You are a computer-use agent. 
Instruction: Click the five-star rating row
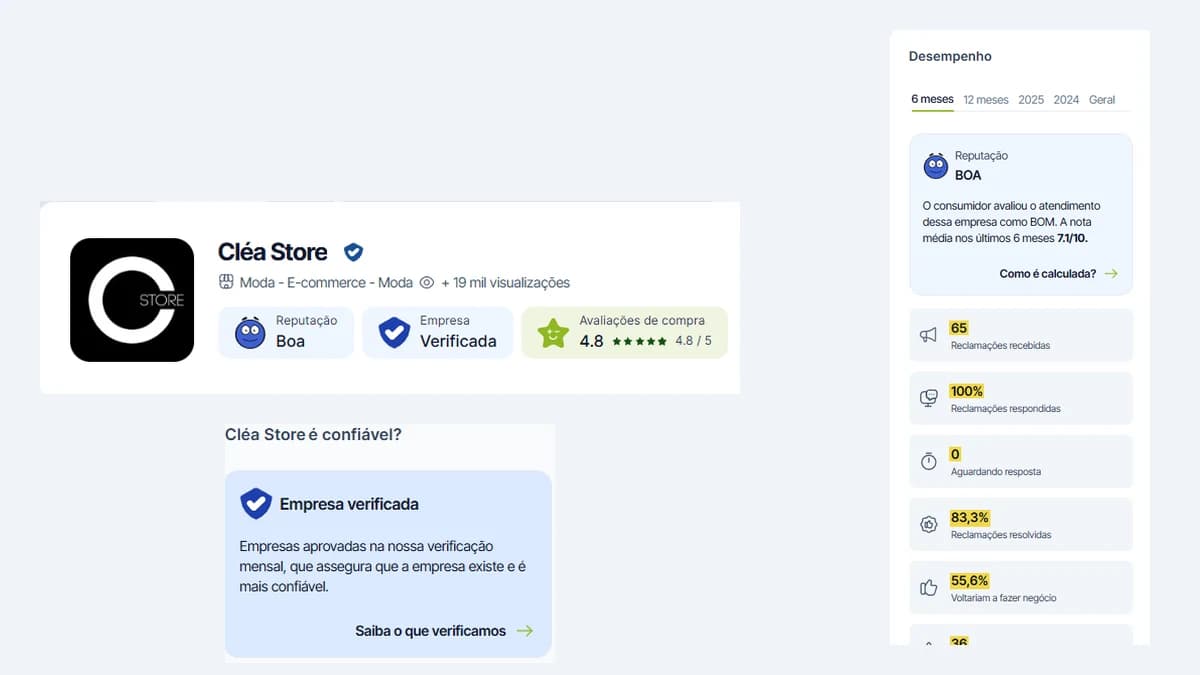coord(639,341)
